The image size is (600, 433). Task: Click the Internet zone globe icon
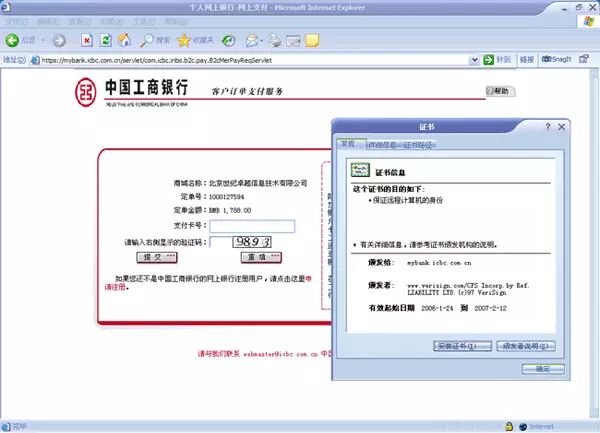pyautogui.click(x=523, y=426)
